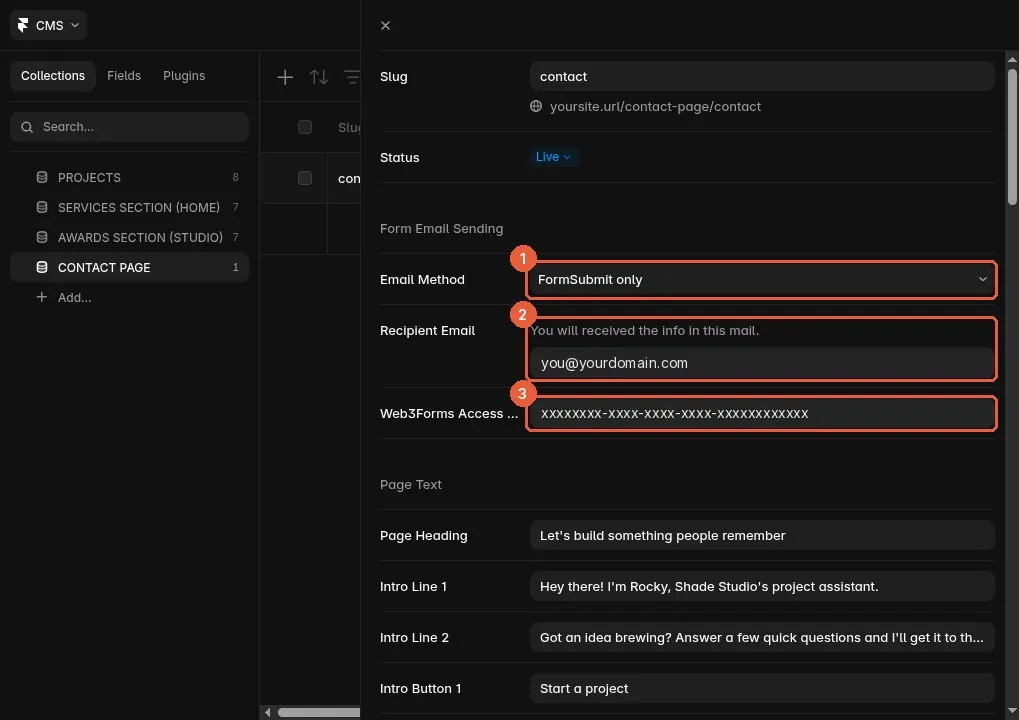Click the yoursite.url/contact-page/contact text
Screen dimensions: 1019x720
655,106
